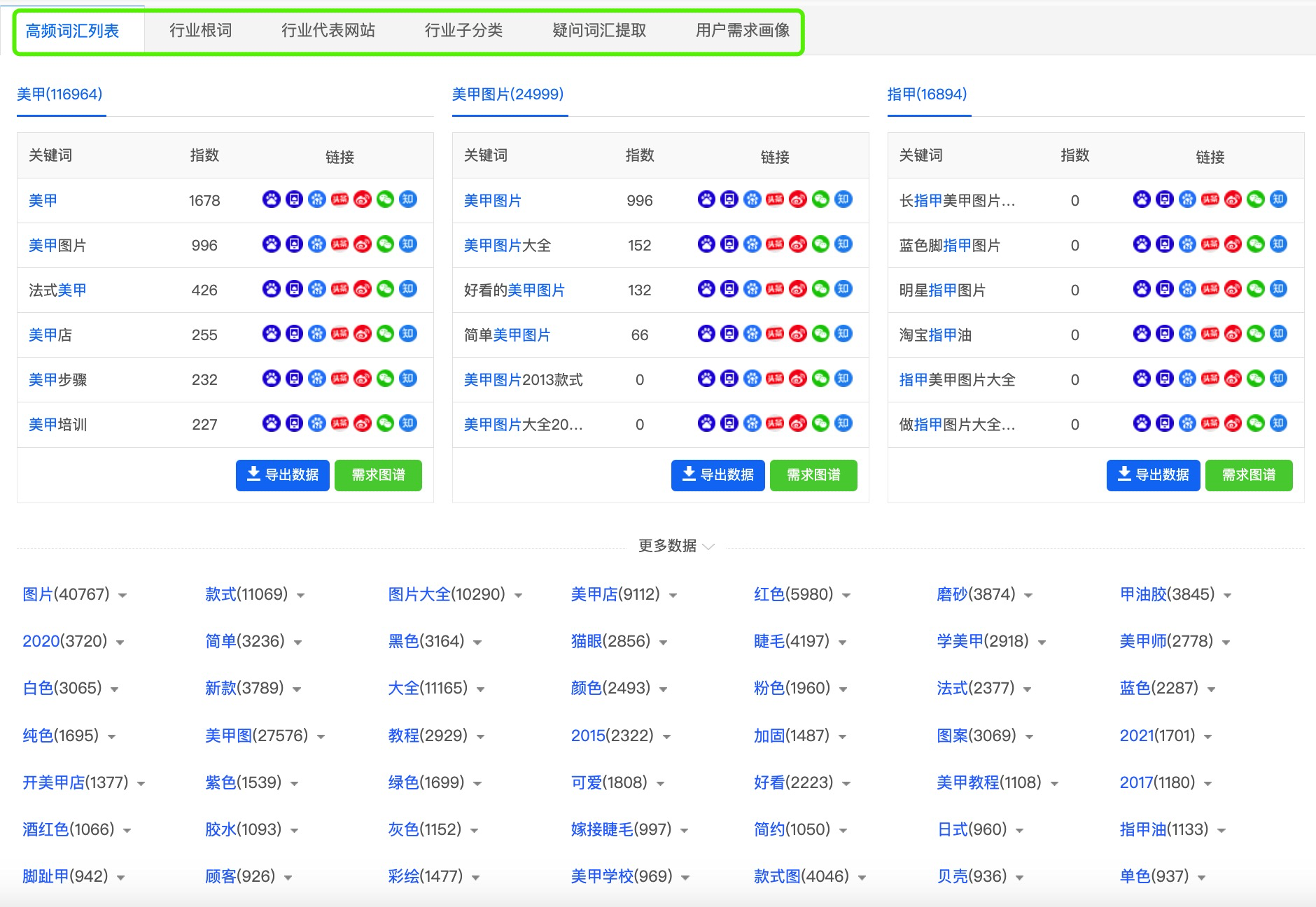1316x907 pixels.
Task: Expand dropdown arrow next to 美甲店(9112)
Action: (x=673, y=596)
